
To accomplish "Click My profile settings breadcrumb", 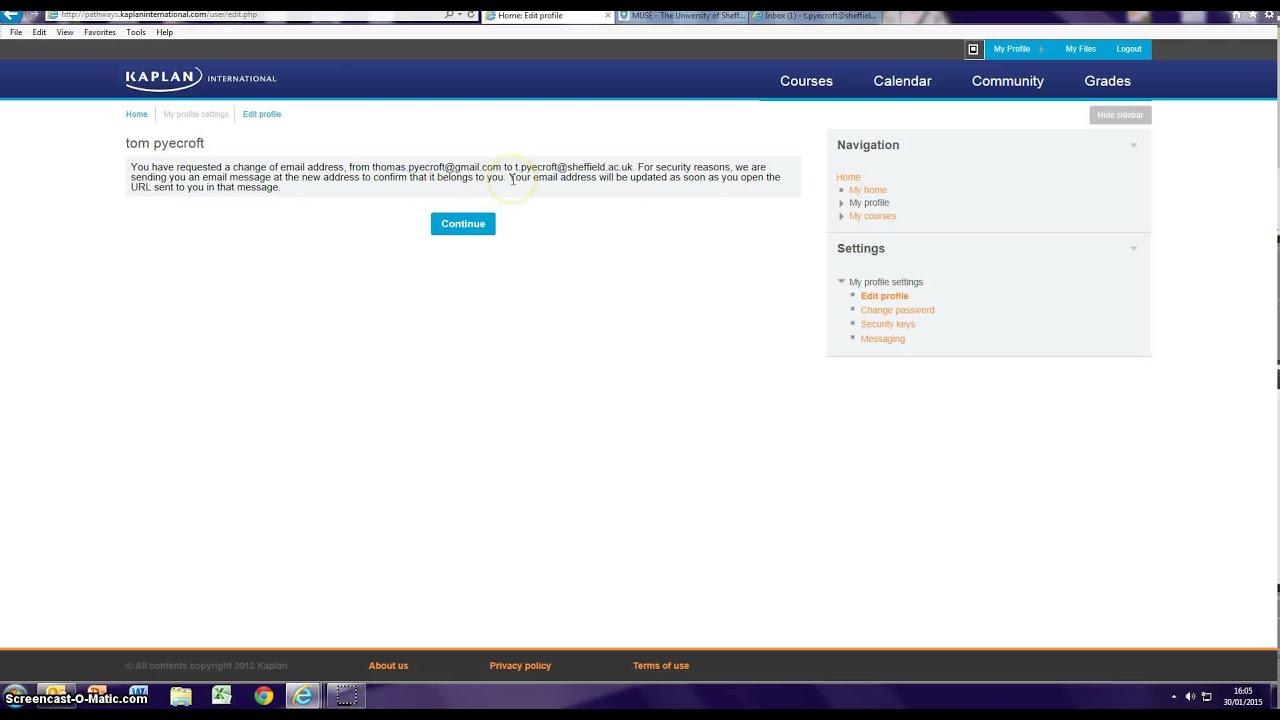I will (x=196, y=114).
